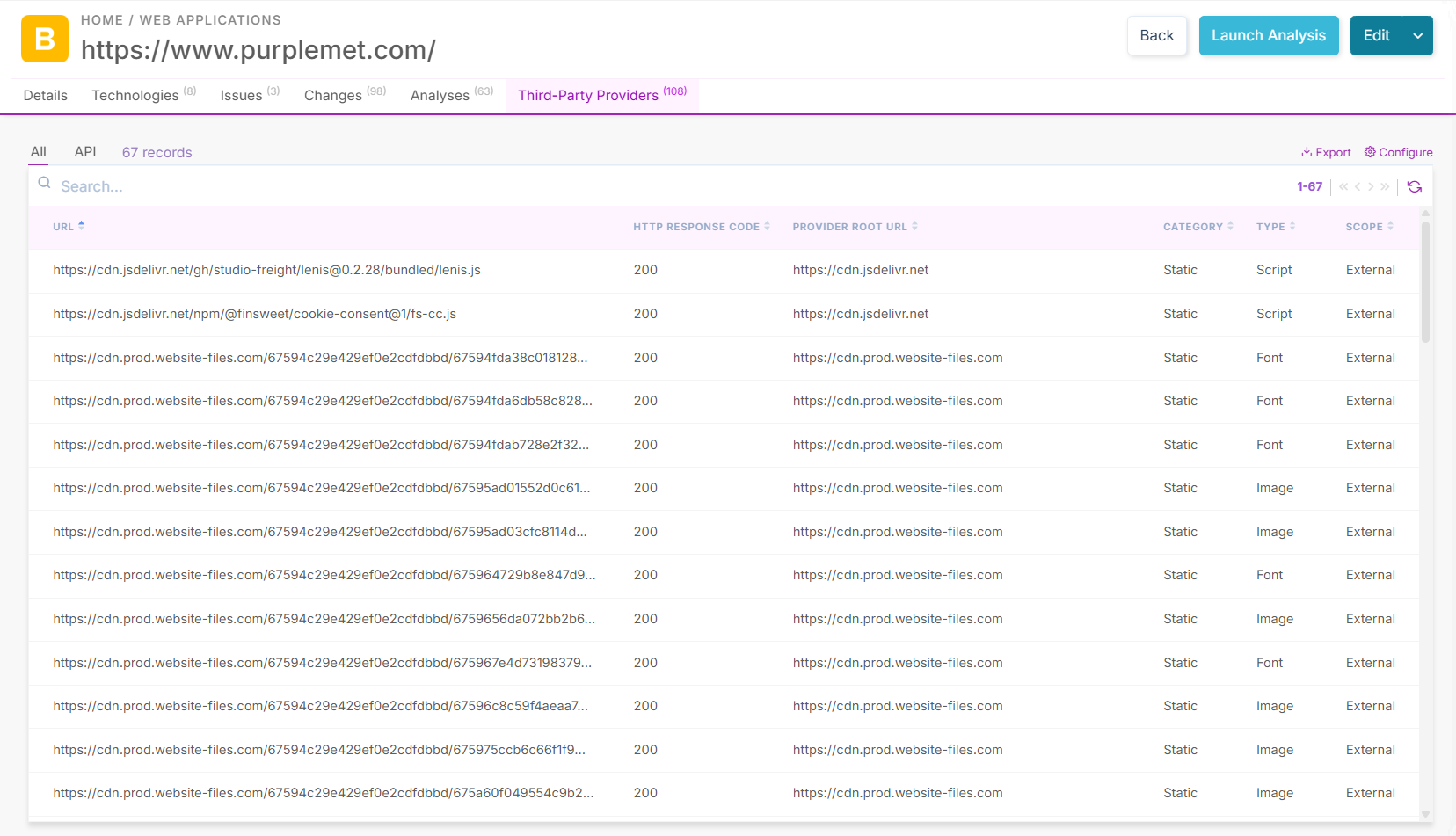1456x836 pixels.
Task: Export the providers list
Action: [x=1326, y=152]
